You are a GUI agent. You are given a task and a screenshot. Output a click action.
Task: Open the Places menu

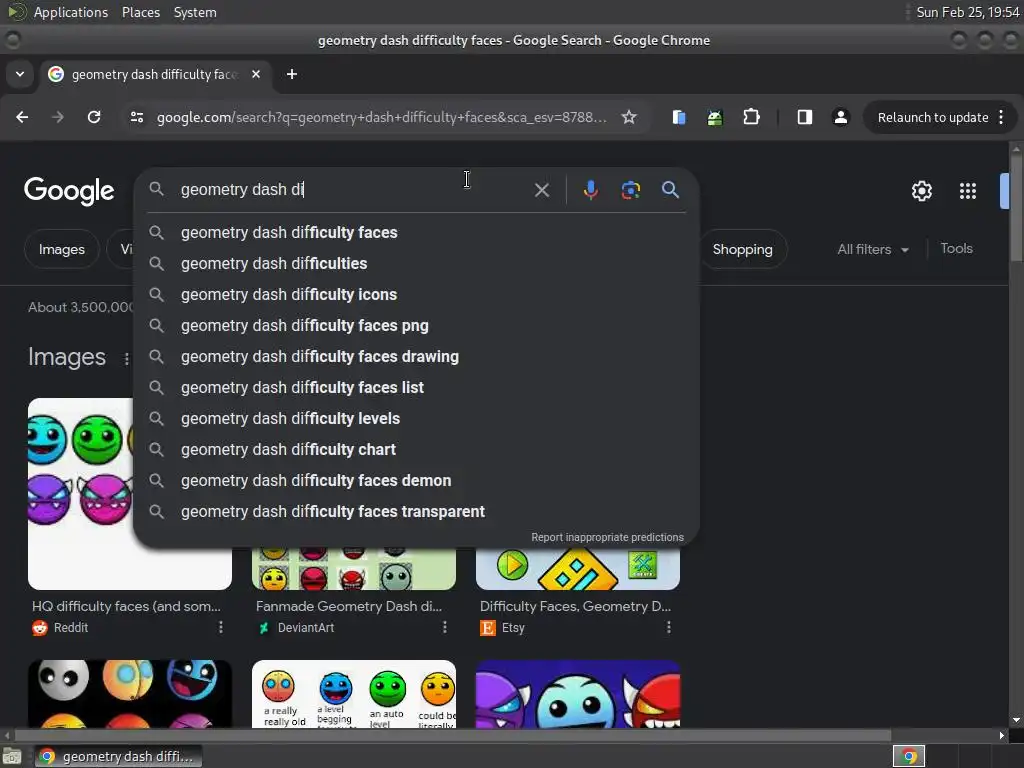click(141, 12)
